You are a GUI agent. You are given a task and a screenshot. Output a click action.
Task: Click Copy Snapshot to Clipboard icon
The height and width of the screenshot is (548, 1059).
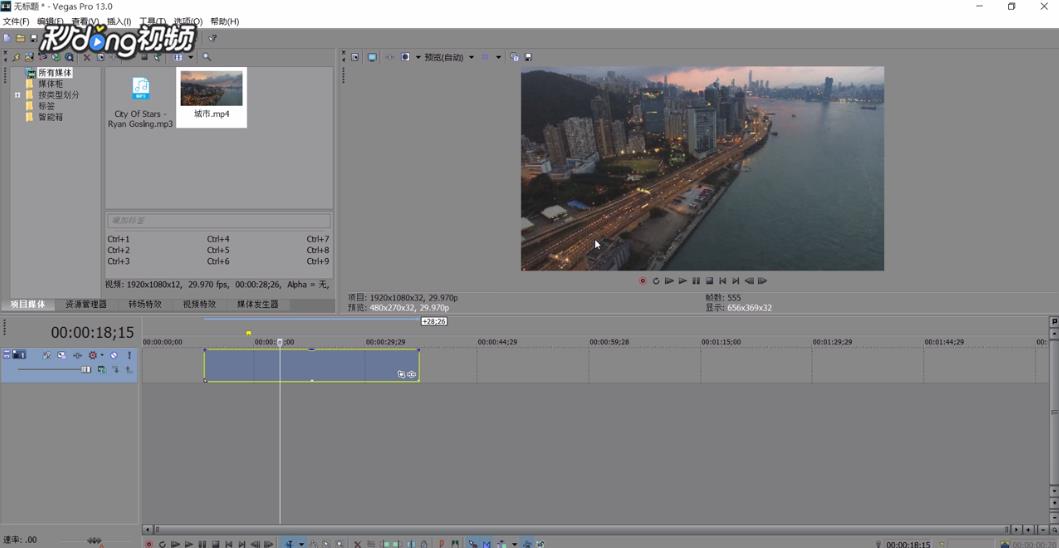515,57
